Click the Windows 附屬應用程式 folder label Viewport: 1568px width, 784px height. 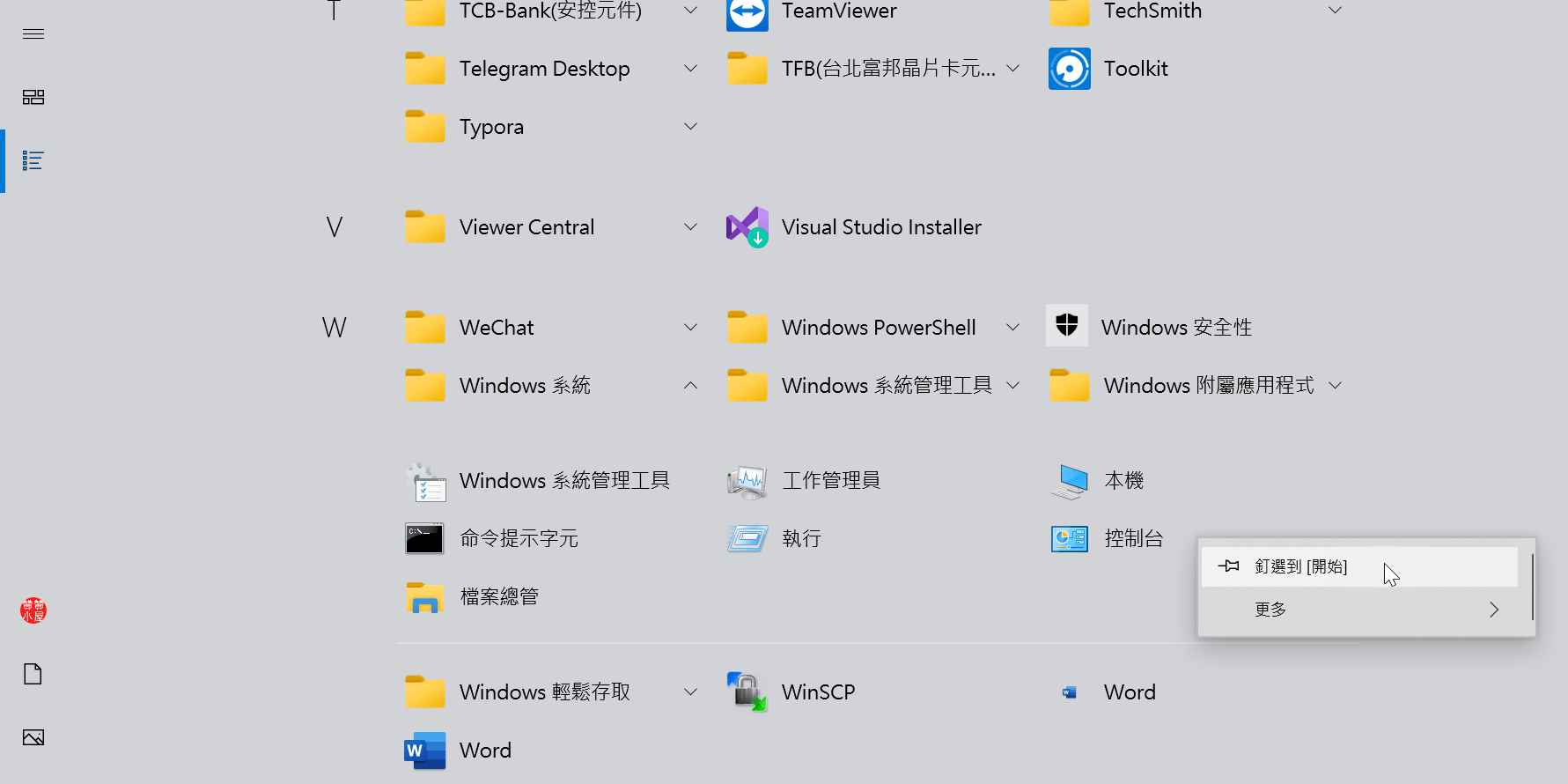[1209, 386]
